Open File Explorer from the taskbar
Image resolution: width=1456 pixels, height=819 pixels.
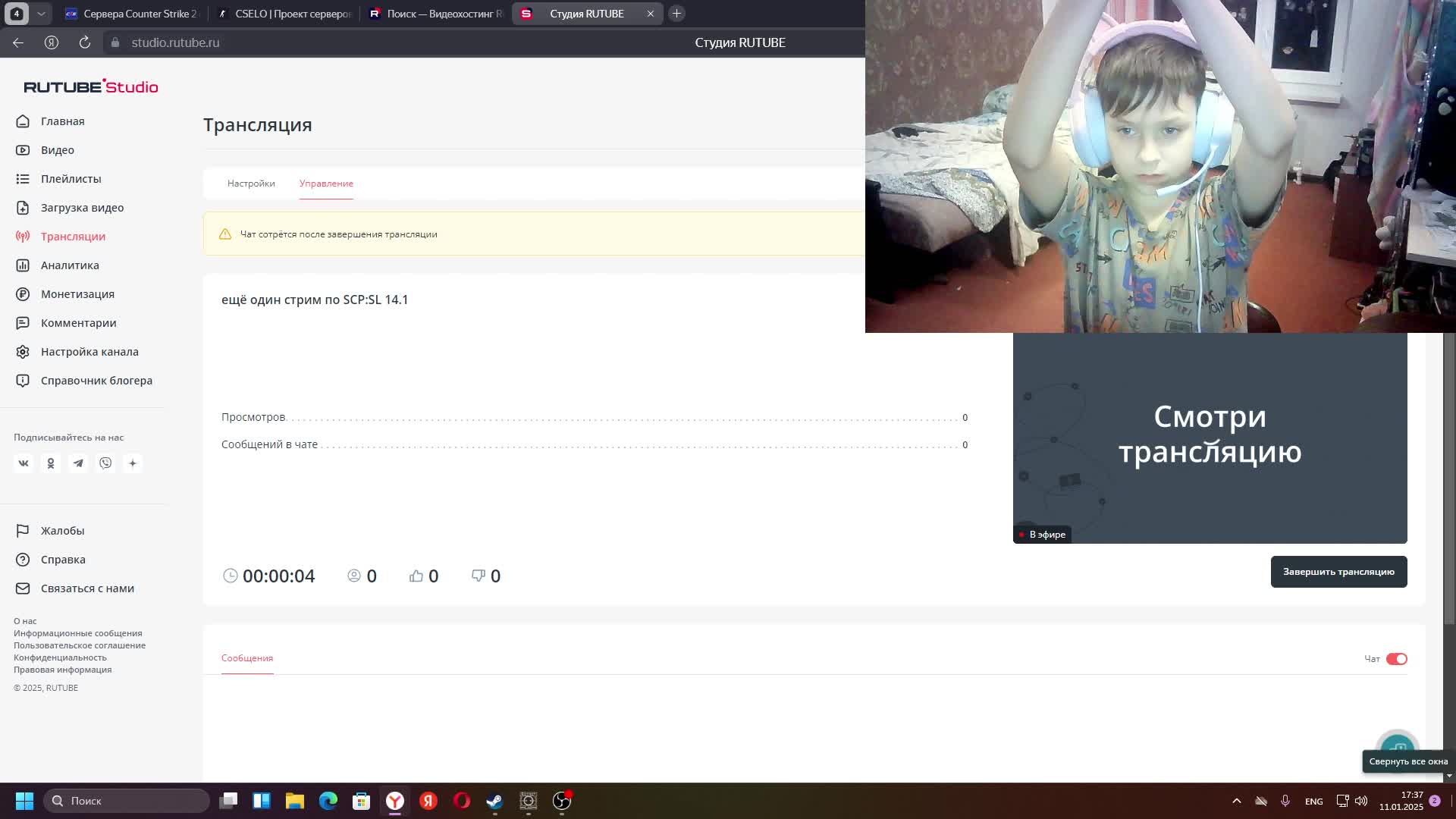[x=295, y=801]
